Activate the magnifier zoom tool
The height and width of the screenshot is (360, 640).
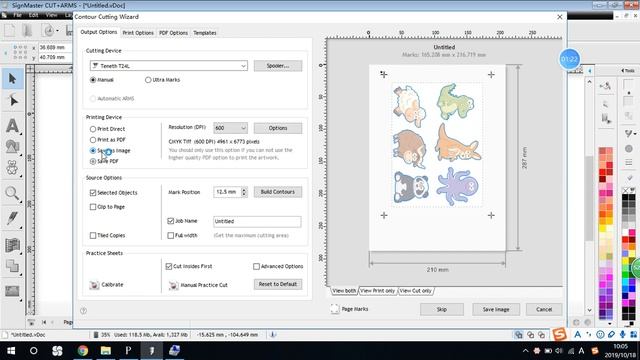click(12, 193)
